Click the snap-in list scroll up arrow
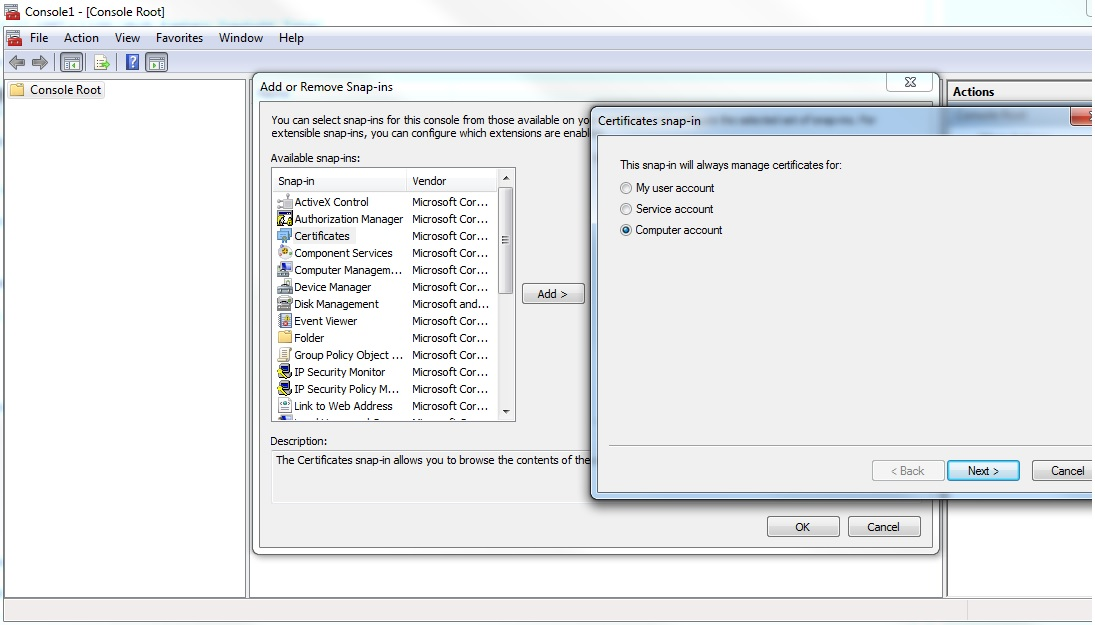The width and height of the screenshot is (1095, 625). tap(506, 178)
